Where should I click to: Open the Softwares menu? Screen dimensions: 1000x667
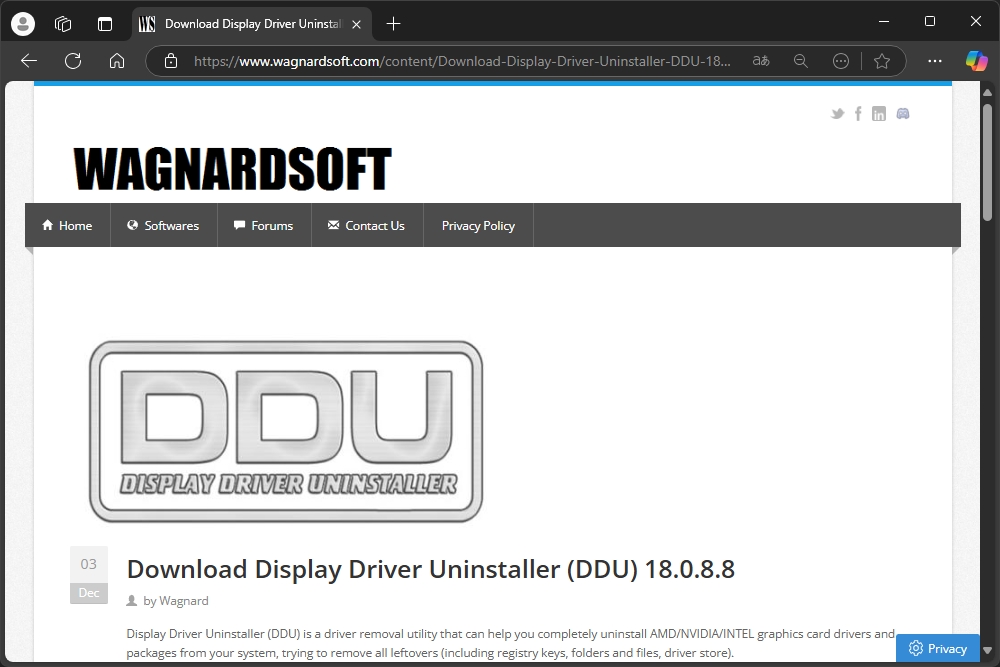click(164, 226)
